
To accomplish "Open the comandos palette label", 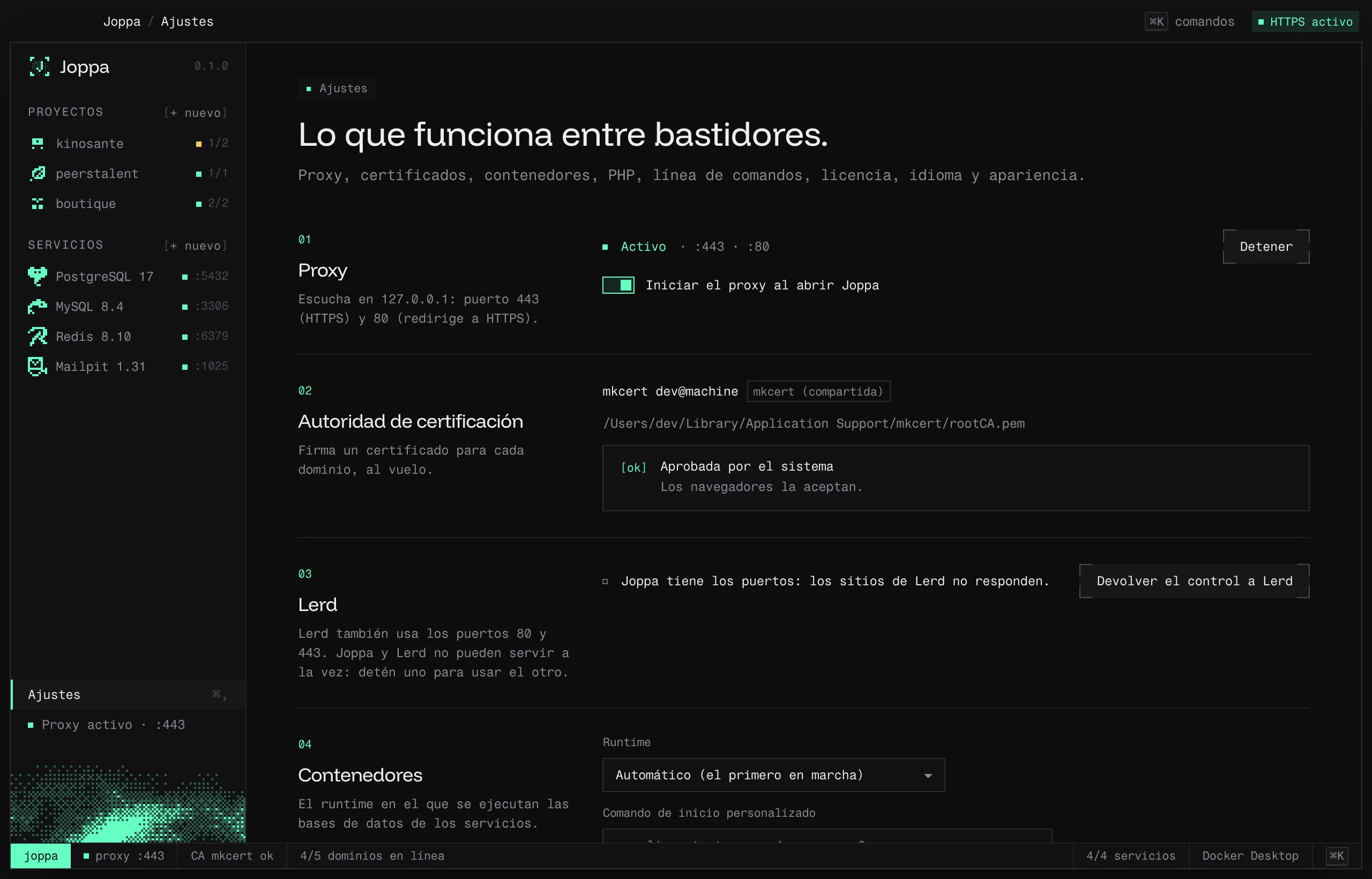I will 1204,21.
